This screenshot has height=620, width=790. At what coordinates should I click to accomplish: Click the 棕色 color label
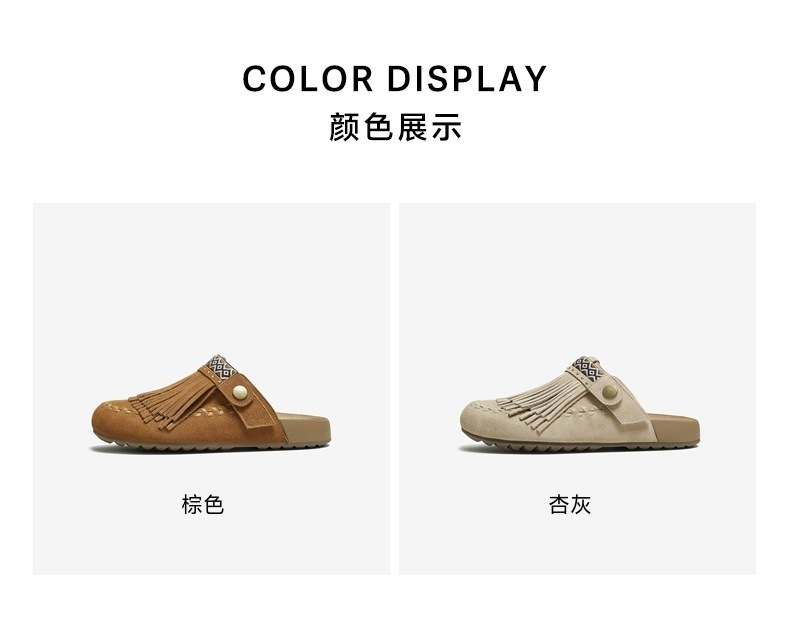pyautogui.click(x=203, y=504)
